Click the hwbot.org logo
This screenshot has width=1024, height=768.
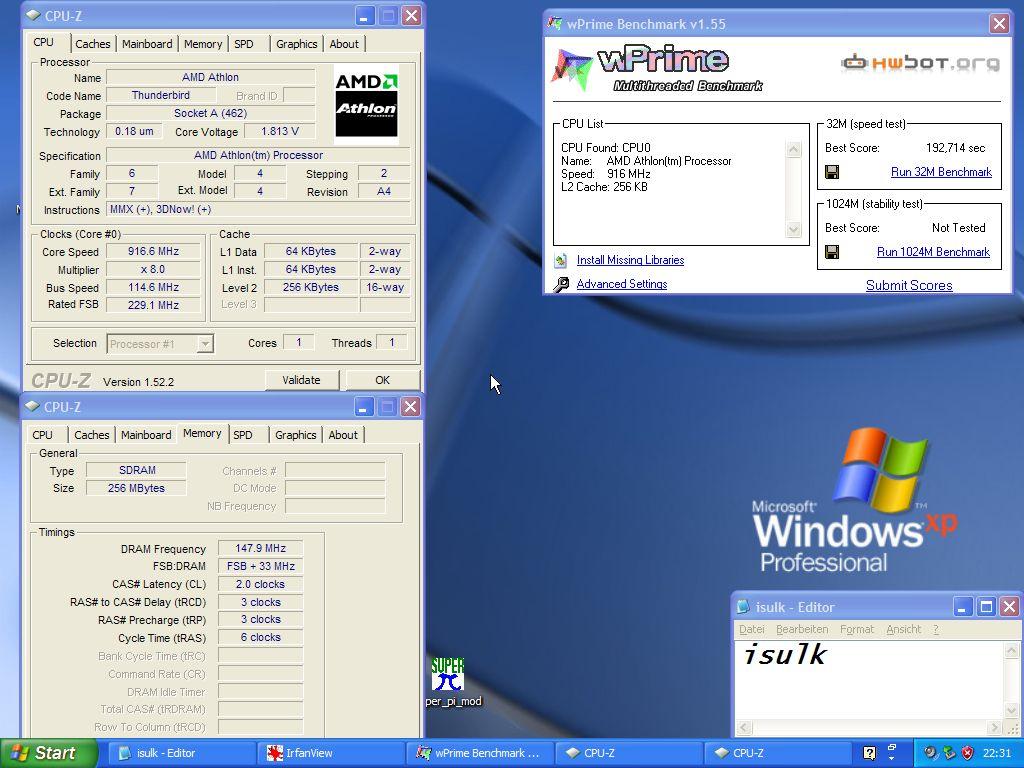click(921, 63)
